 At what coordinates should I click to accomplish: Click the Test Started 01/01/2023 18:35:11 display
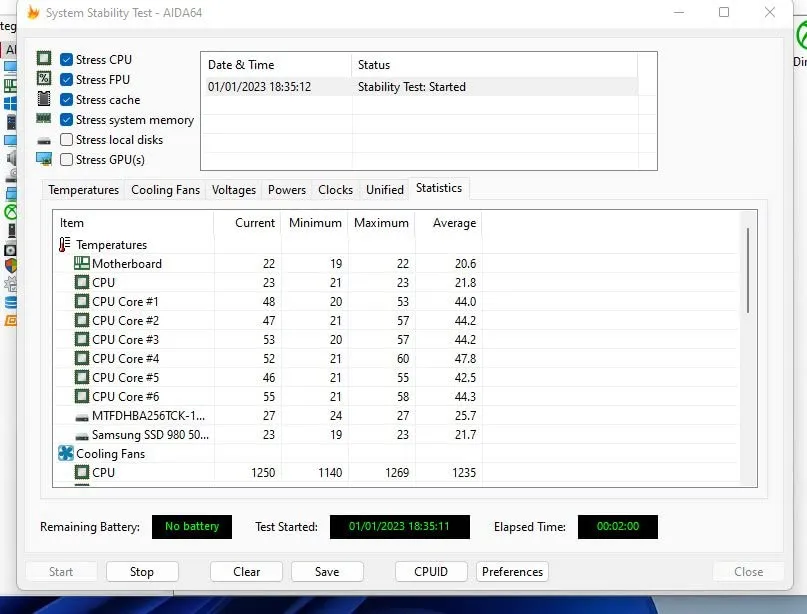point(399,527)
